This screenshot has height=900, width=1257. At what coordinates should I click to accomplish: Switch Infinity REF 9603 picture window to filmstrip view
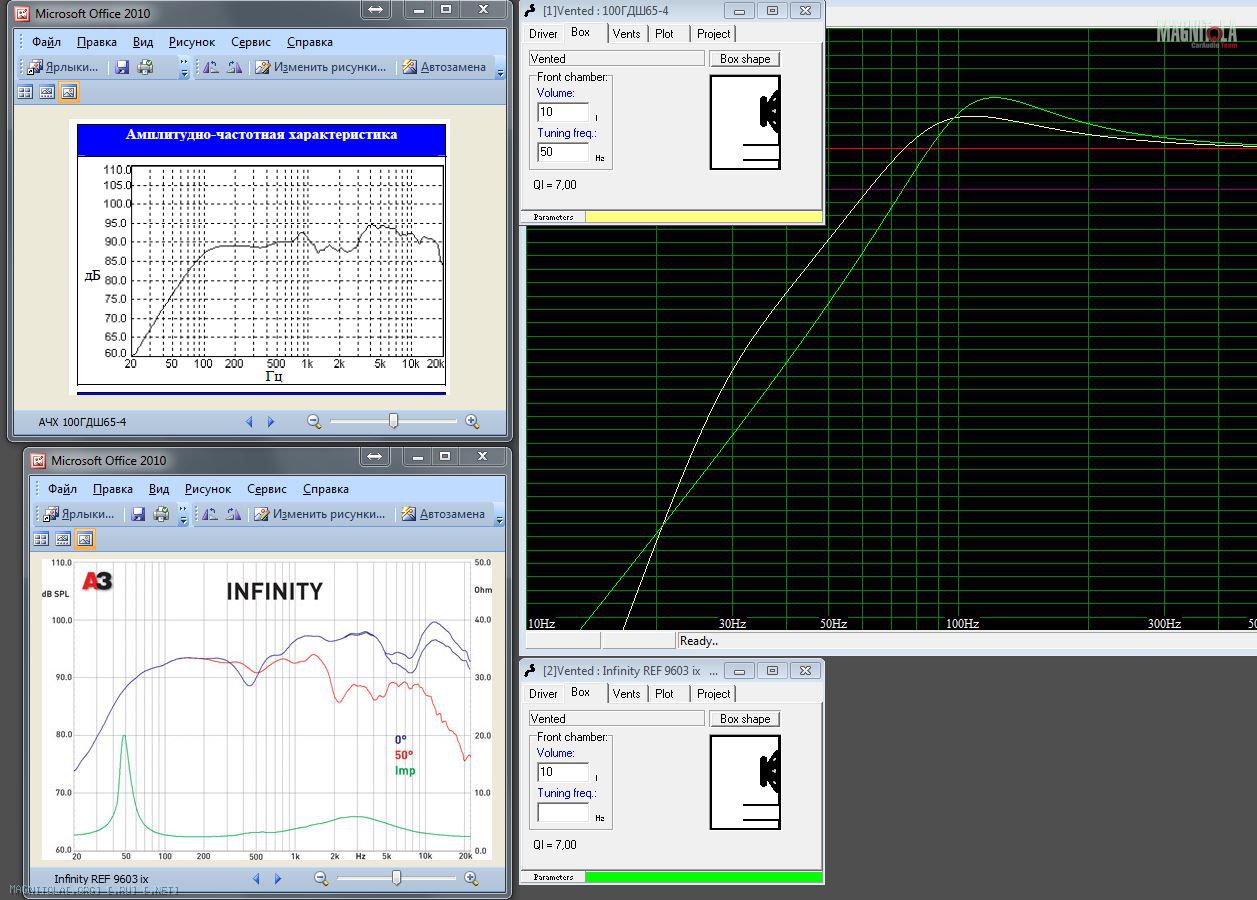(x=63, y=539)
